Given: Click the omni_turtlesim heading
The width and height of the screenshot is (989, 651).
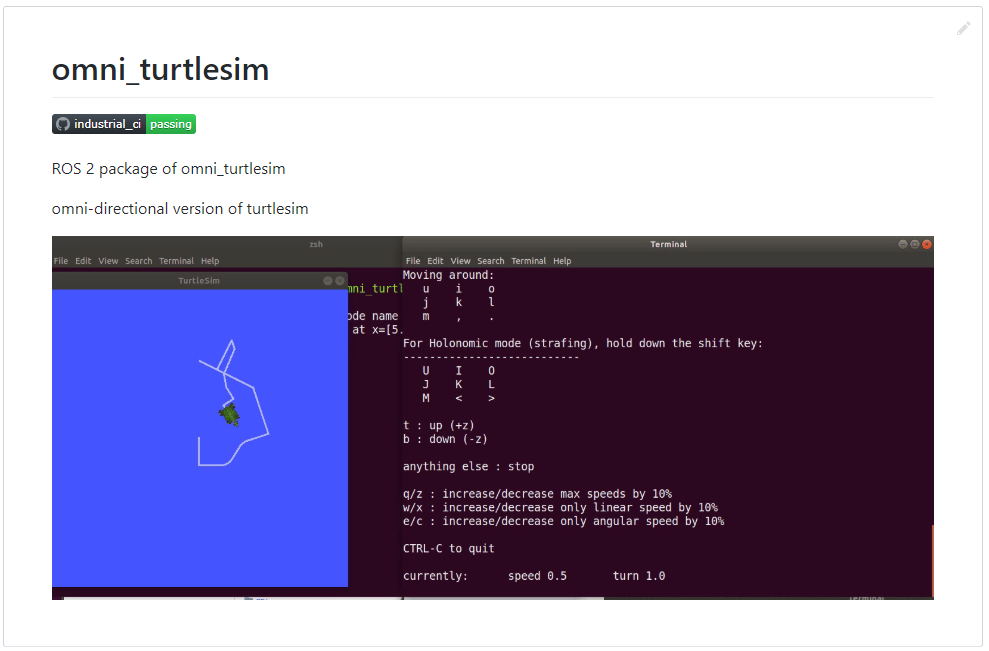Looking at the screenshot, I should 160,69.
